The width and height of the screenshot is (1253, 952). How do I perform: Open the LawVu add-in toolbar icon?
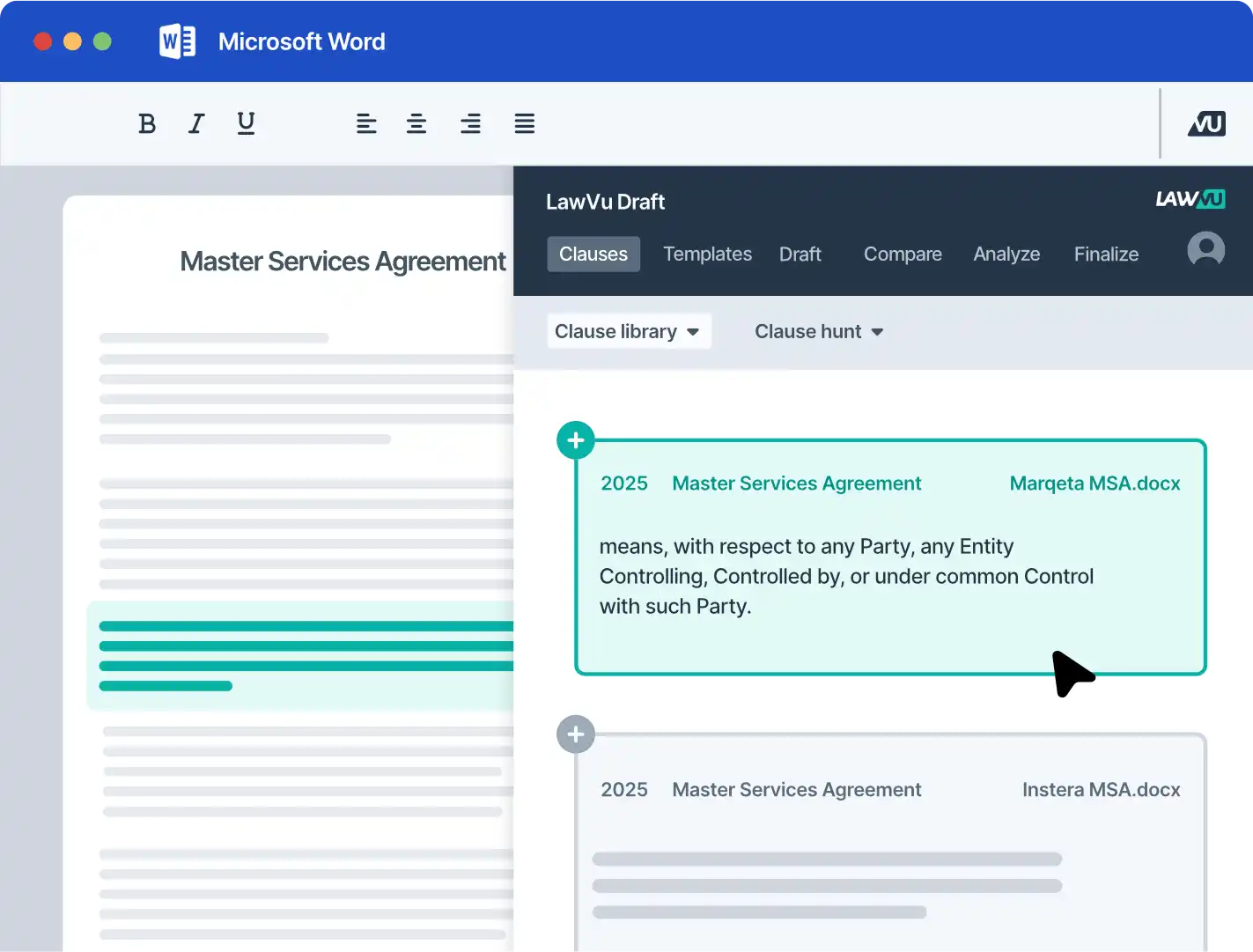coord(1206,124)
